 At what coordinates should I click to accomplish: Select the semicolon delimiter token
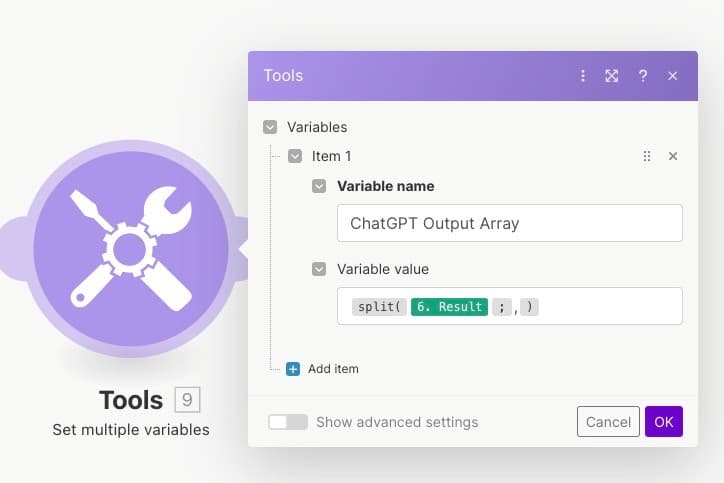502,307
